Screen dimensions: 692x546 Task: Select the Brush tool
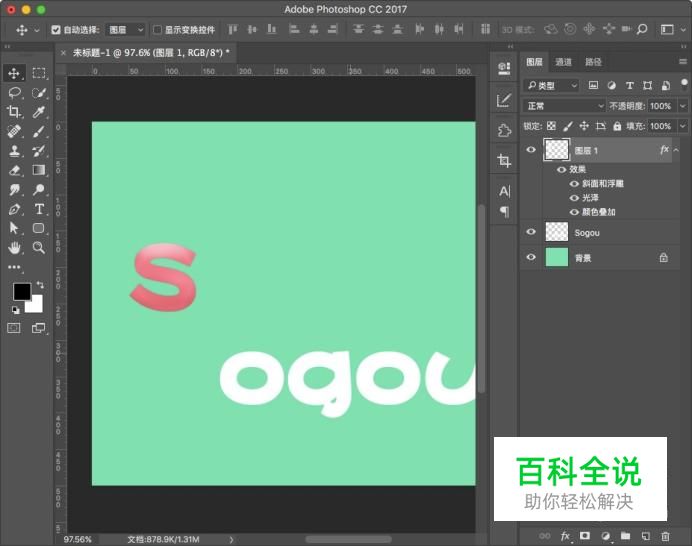[x=39, y=132]
